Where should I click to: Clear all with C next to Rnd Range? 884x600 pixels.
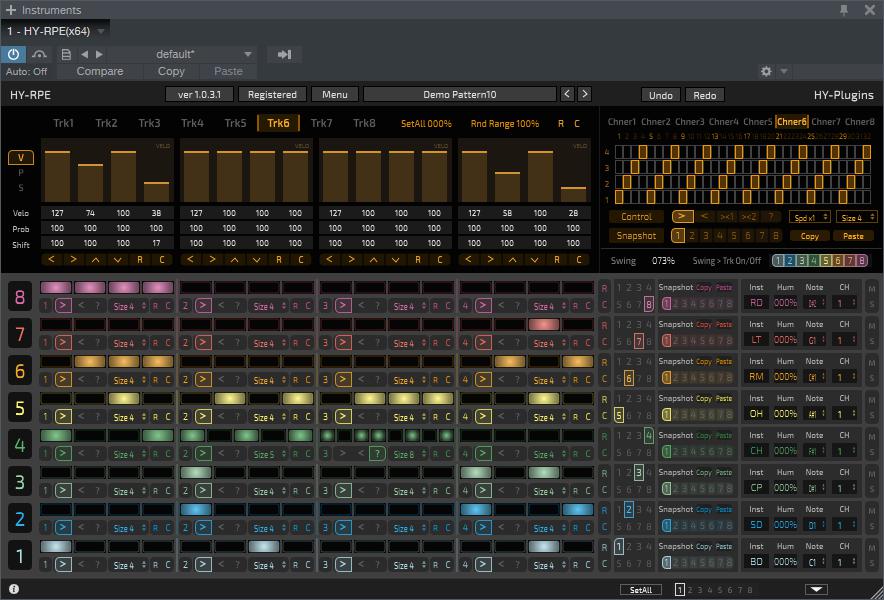click(577, 123)
